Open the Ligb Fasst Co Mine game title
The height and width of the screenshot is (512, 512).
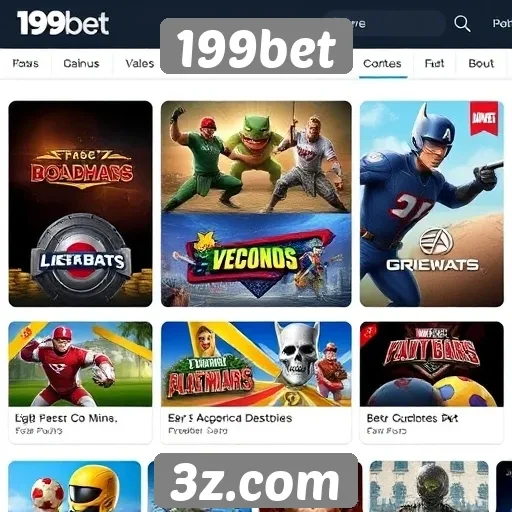click(66, 418)
